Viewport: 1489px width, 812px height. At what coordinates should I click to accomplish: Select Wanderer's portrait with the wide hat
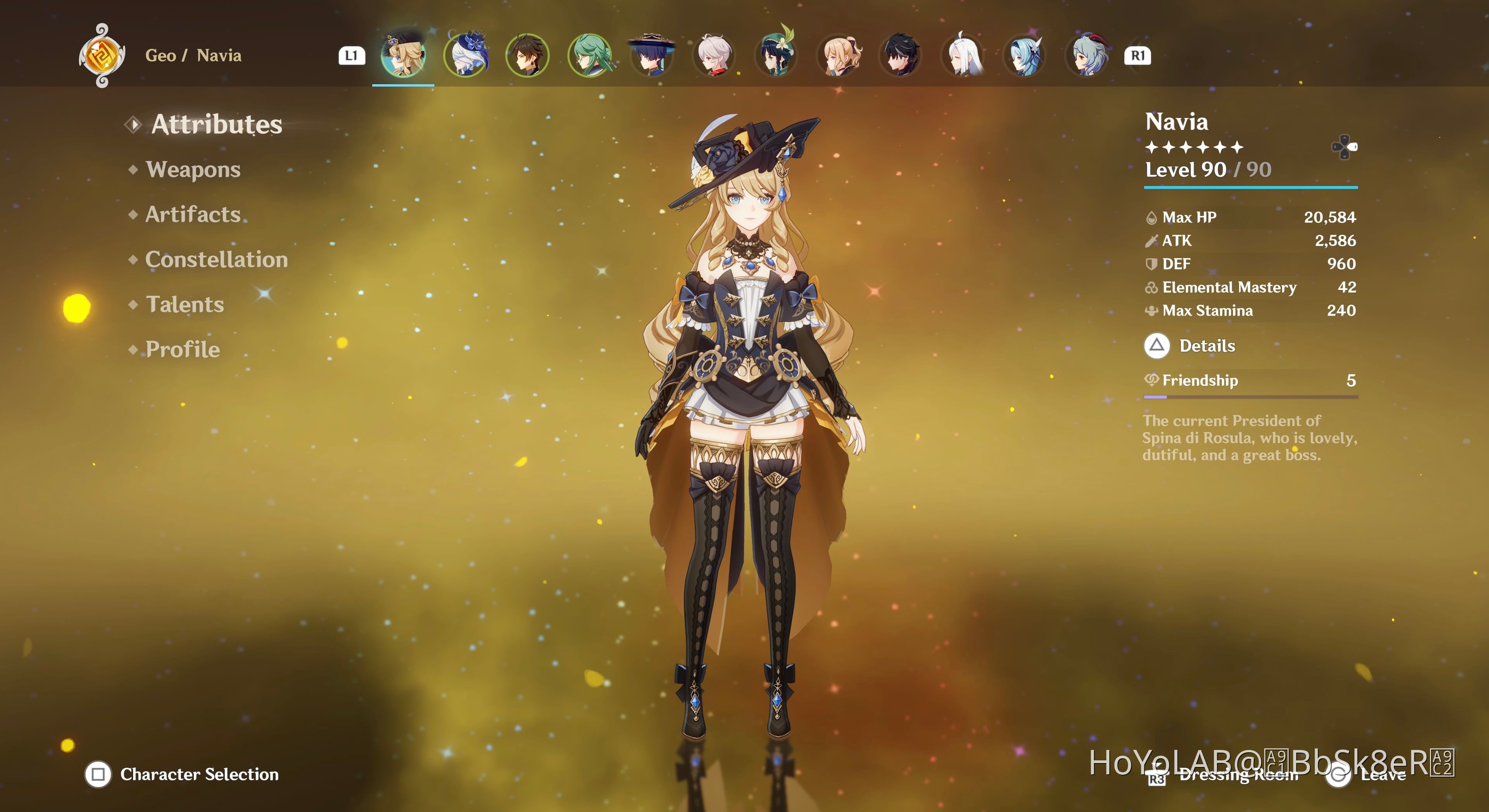[652, 55]
